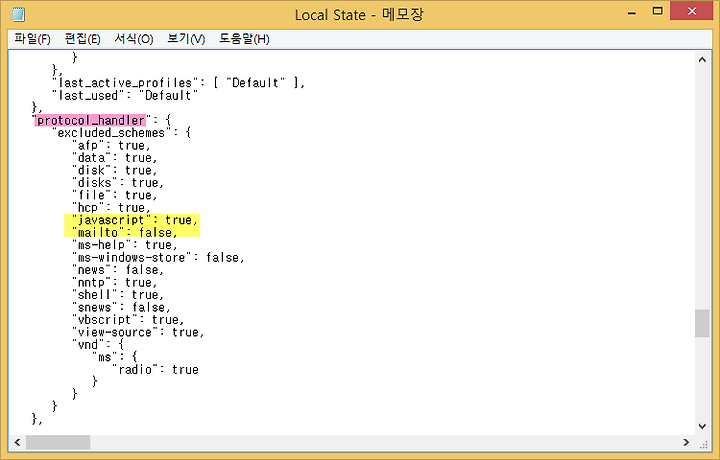Viewport: 720px width, 460px height.
Task: Click the "ms": { line
Action: tap(115, 357)
